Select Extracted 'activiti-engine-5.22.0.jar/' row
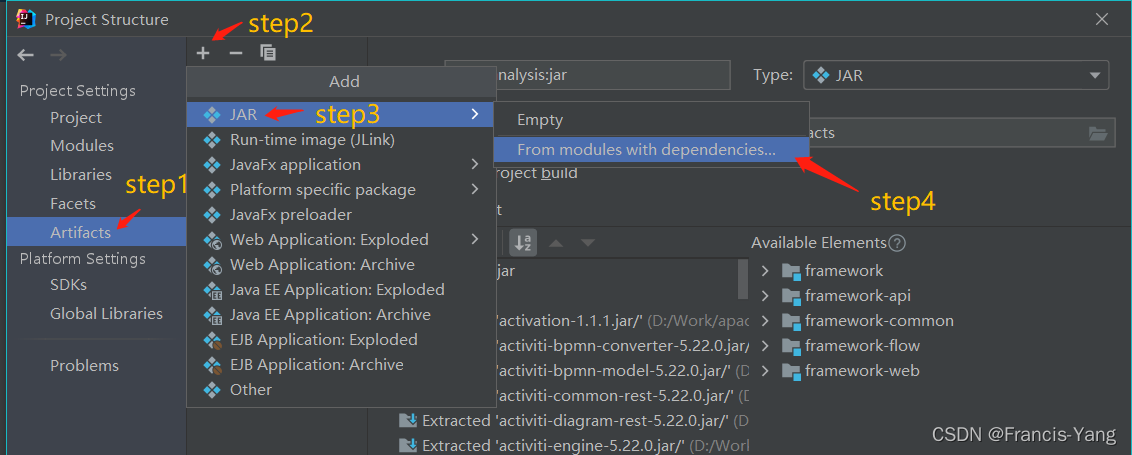 [574, 446]
